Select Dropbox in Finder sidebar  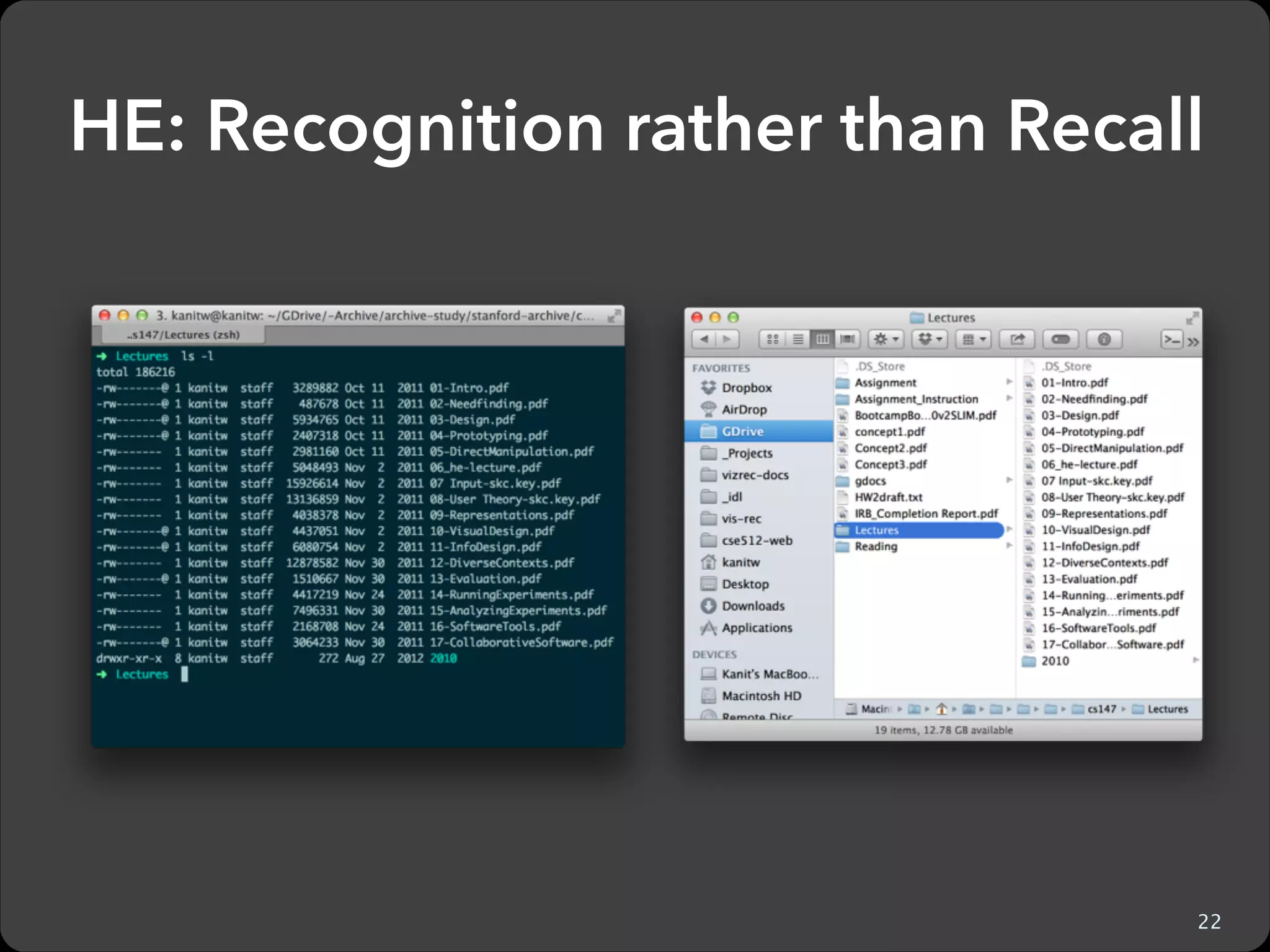pyautogui.click(x=747, y=388)
